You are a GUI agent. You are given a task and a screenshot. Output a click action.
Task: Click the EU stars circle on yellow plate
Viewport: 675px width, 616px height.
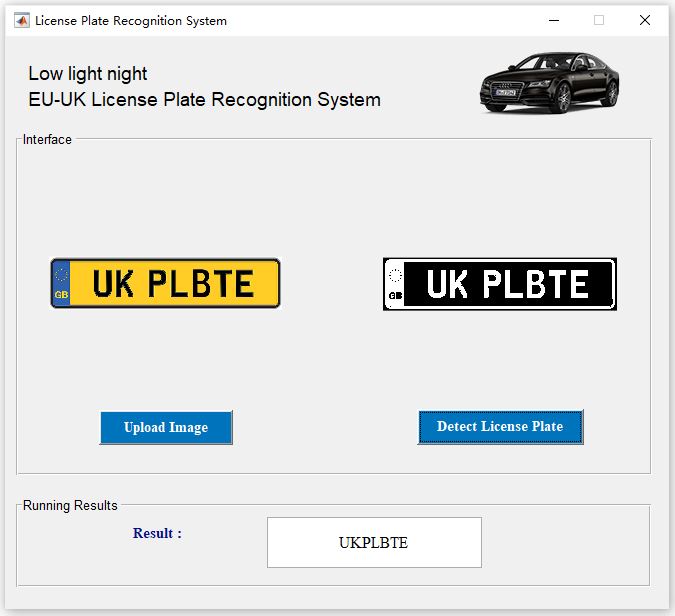pyautogui.click(x=61, y=275)
